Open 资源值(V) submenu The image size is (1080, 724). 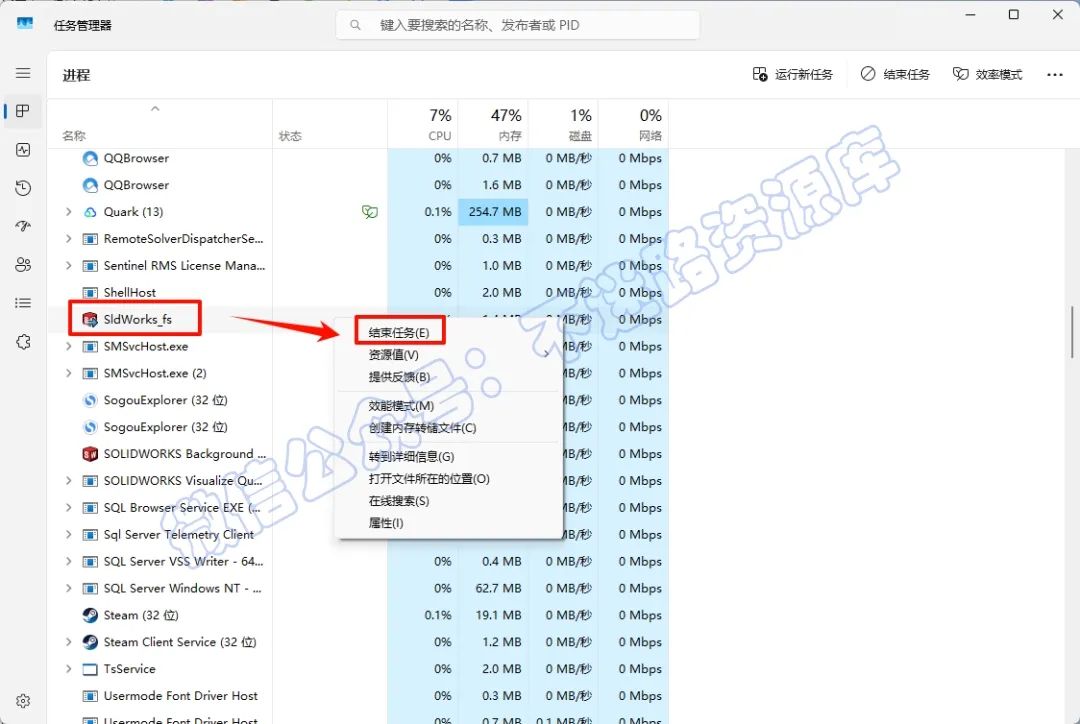(448, 355)
